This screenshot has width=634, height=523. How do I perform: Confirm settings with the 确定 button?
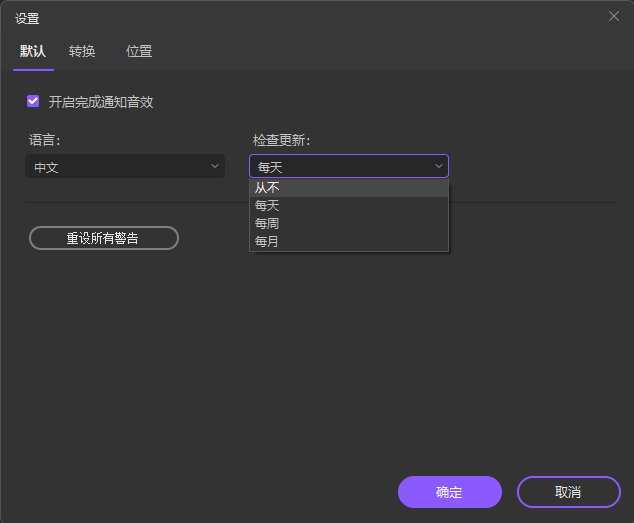(449, 492)
